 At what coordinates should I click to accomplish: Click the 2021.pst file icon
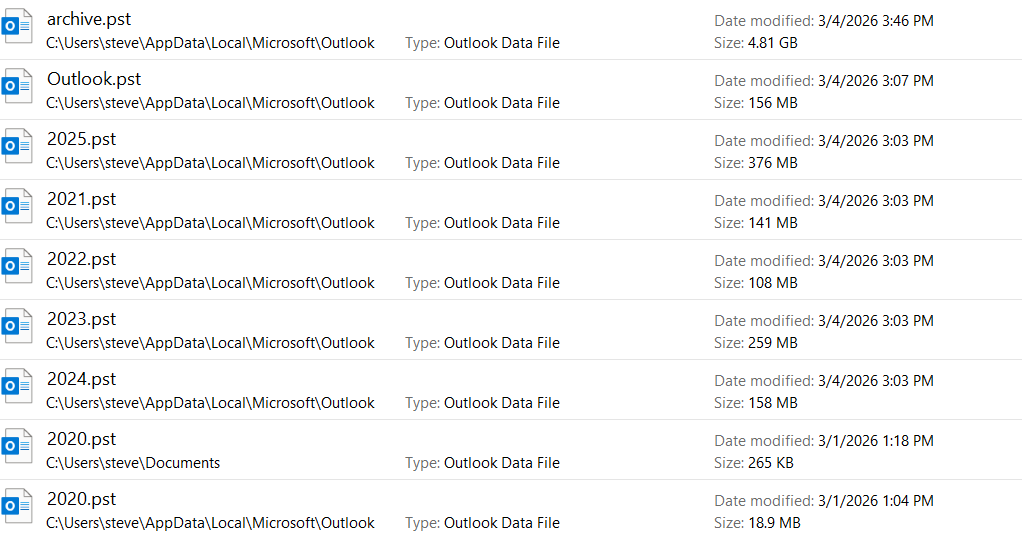[x=17, y=206]
